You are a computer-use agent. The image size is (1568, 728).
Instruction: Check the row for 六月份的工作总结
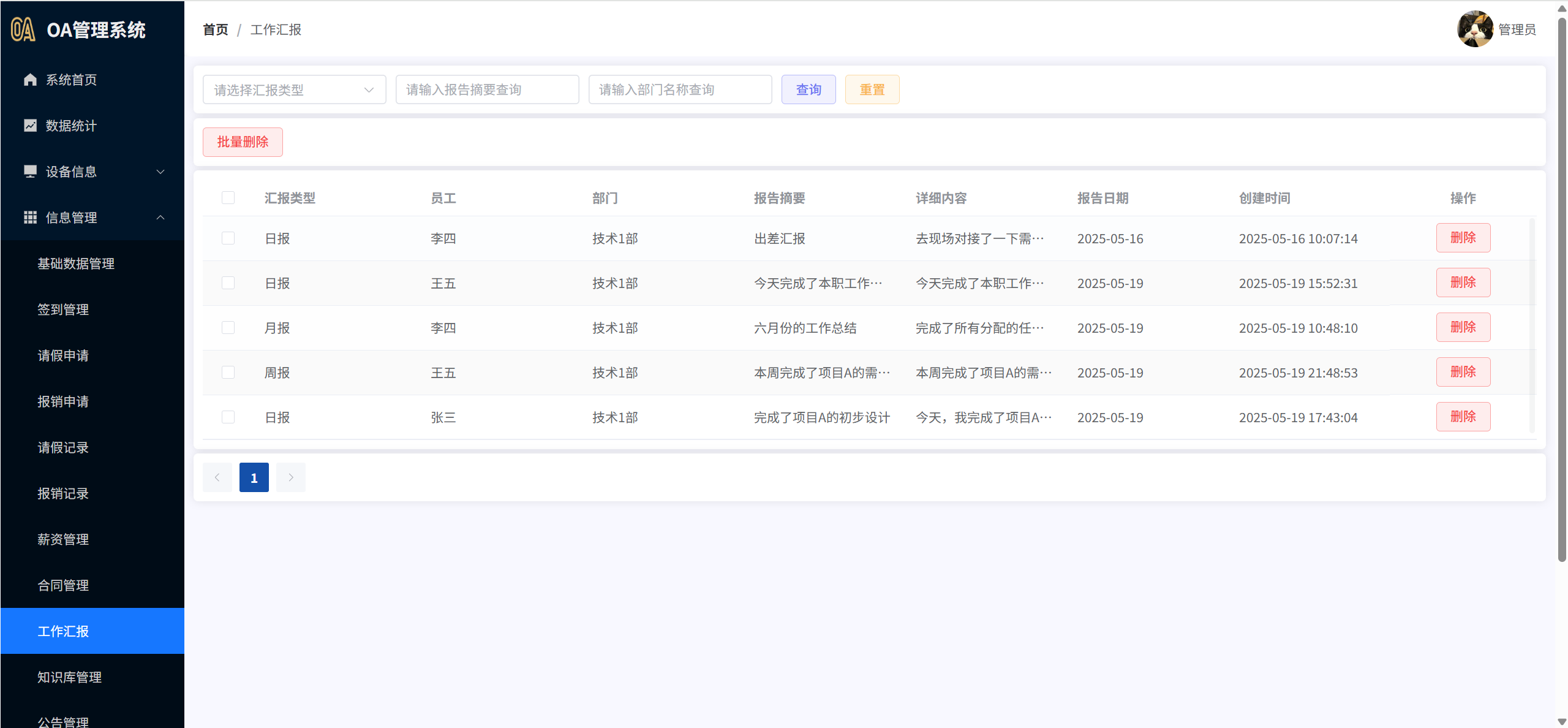coord(228,328)
